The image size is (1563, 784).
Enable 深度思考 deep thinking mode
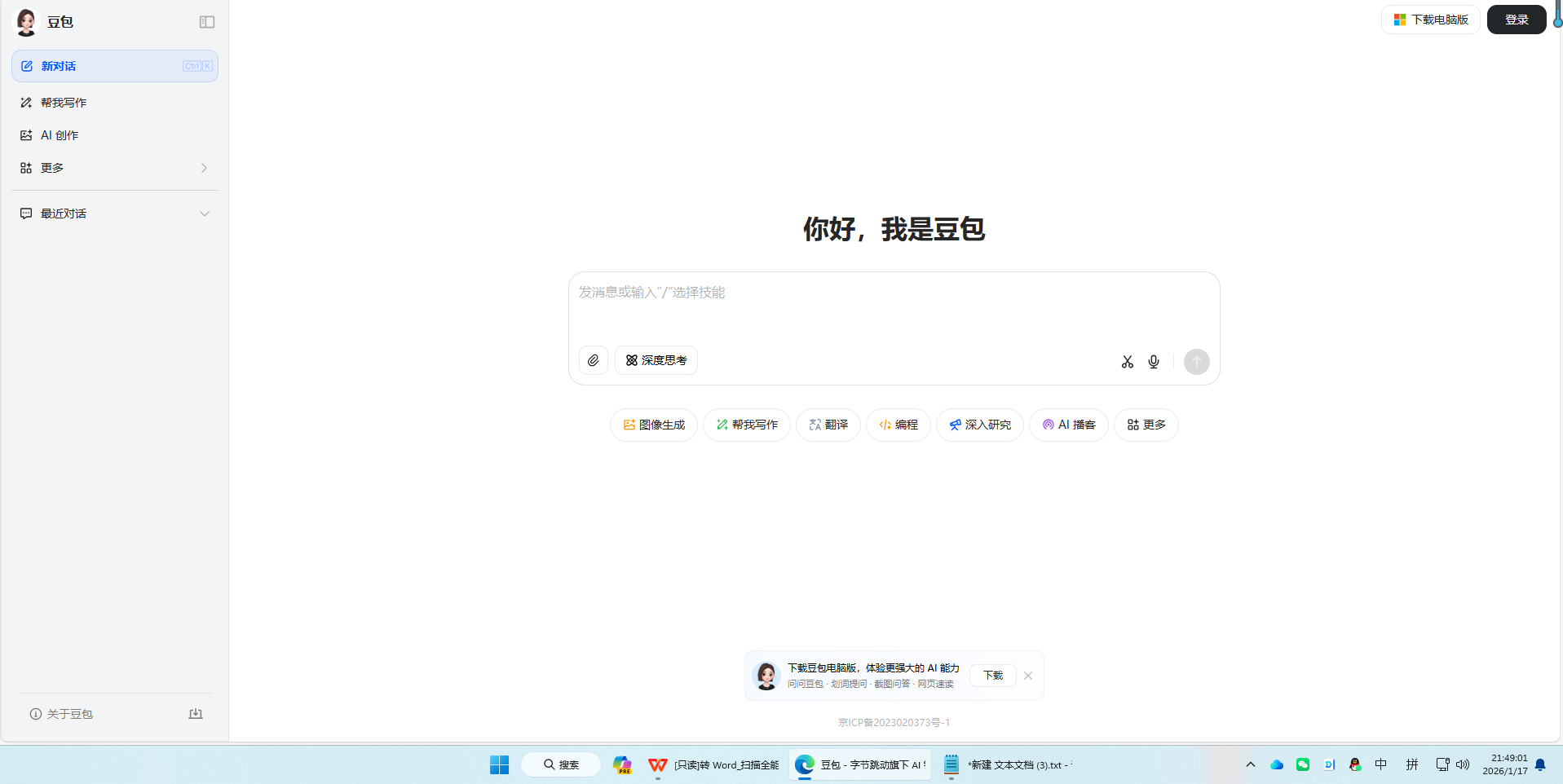[656, 359]
